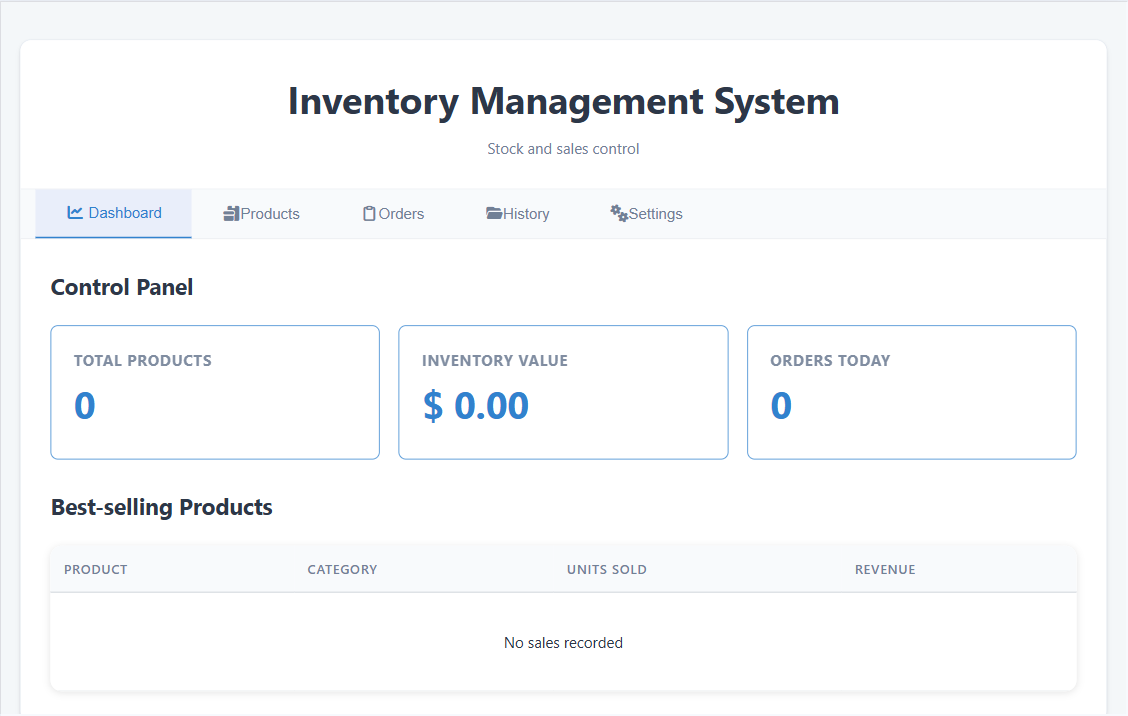Click the Total Products card
1128x716 pixels.
[x=214, y=391]
